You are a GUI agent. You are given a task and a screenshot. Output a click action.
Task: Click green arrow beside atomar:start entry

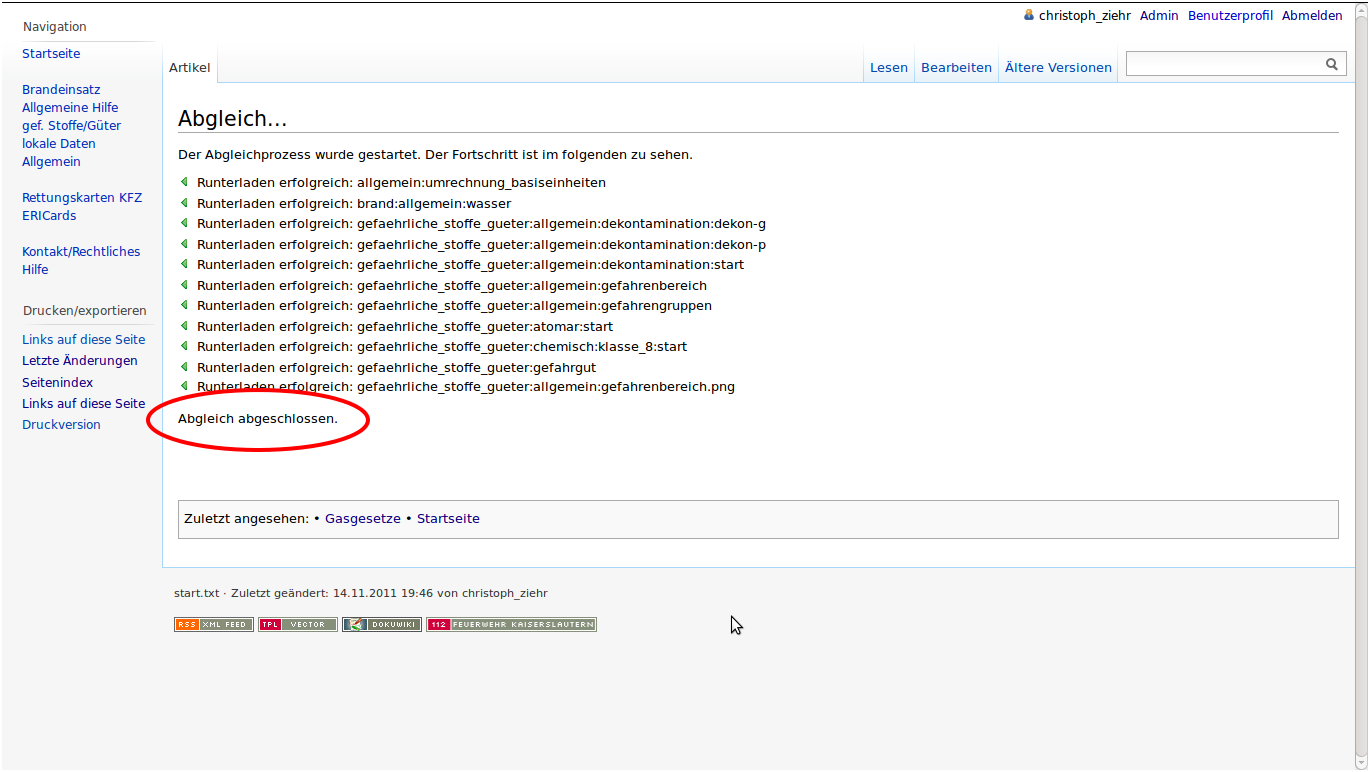184,326
